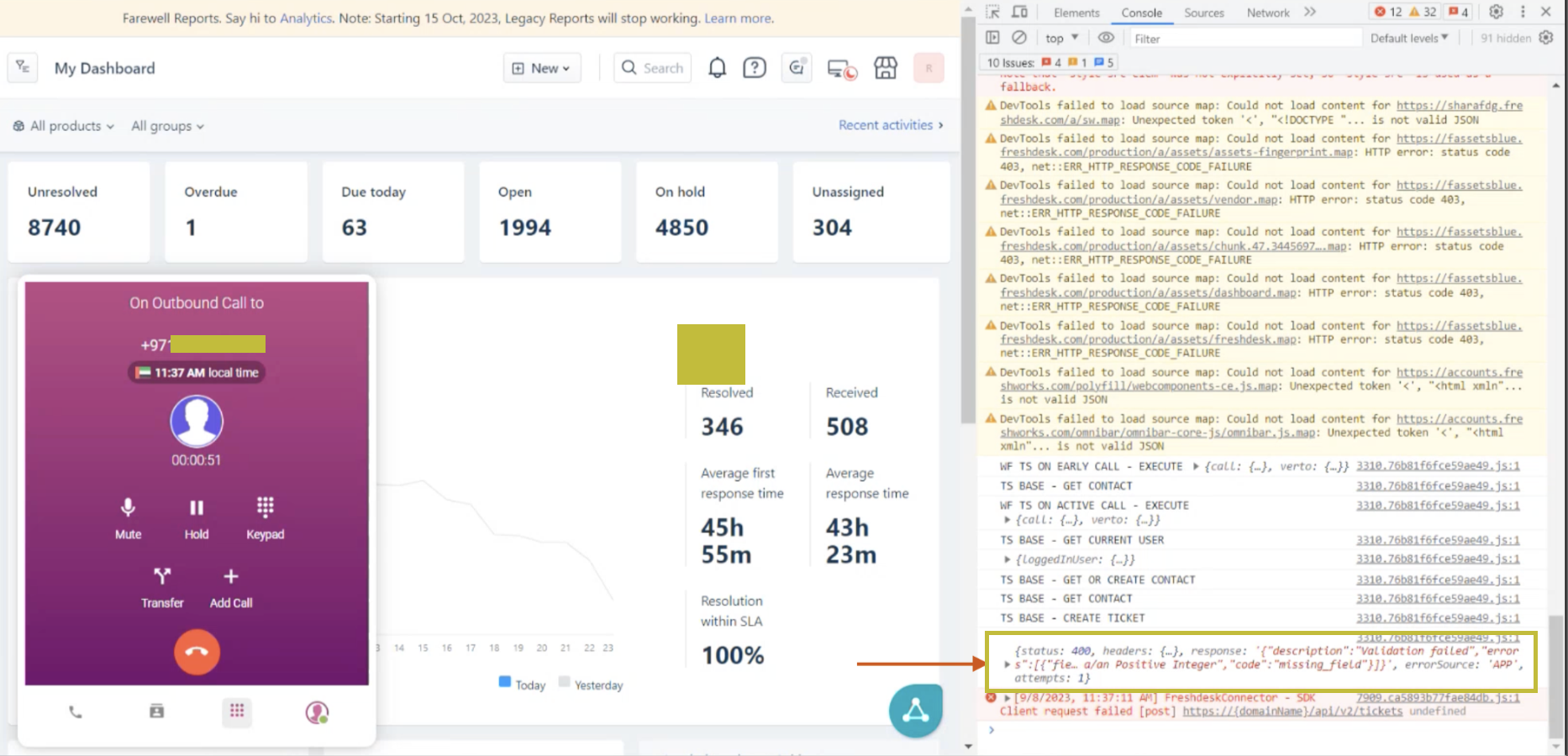Switch to DevTools Elements tab

coord(1076,13)
